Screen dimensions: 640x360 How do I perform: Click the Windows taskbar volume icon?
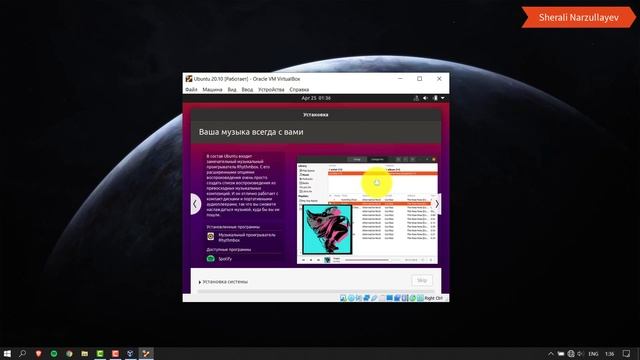tap(580, 353)
